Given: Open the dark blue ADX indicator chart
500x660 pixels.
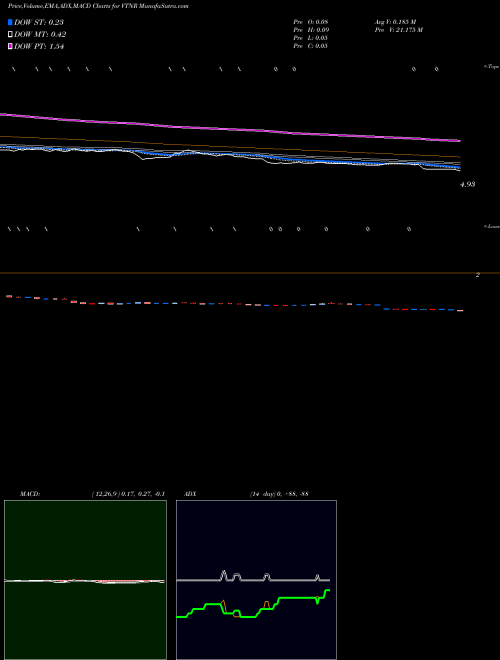Looking at the screenshot, I should pos(256,580).
